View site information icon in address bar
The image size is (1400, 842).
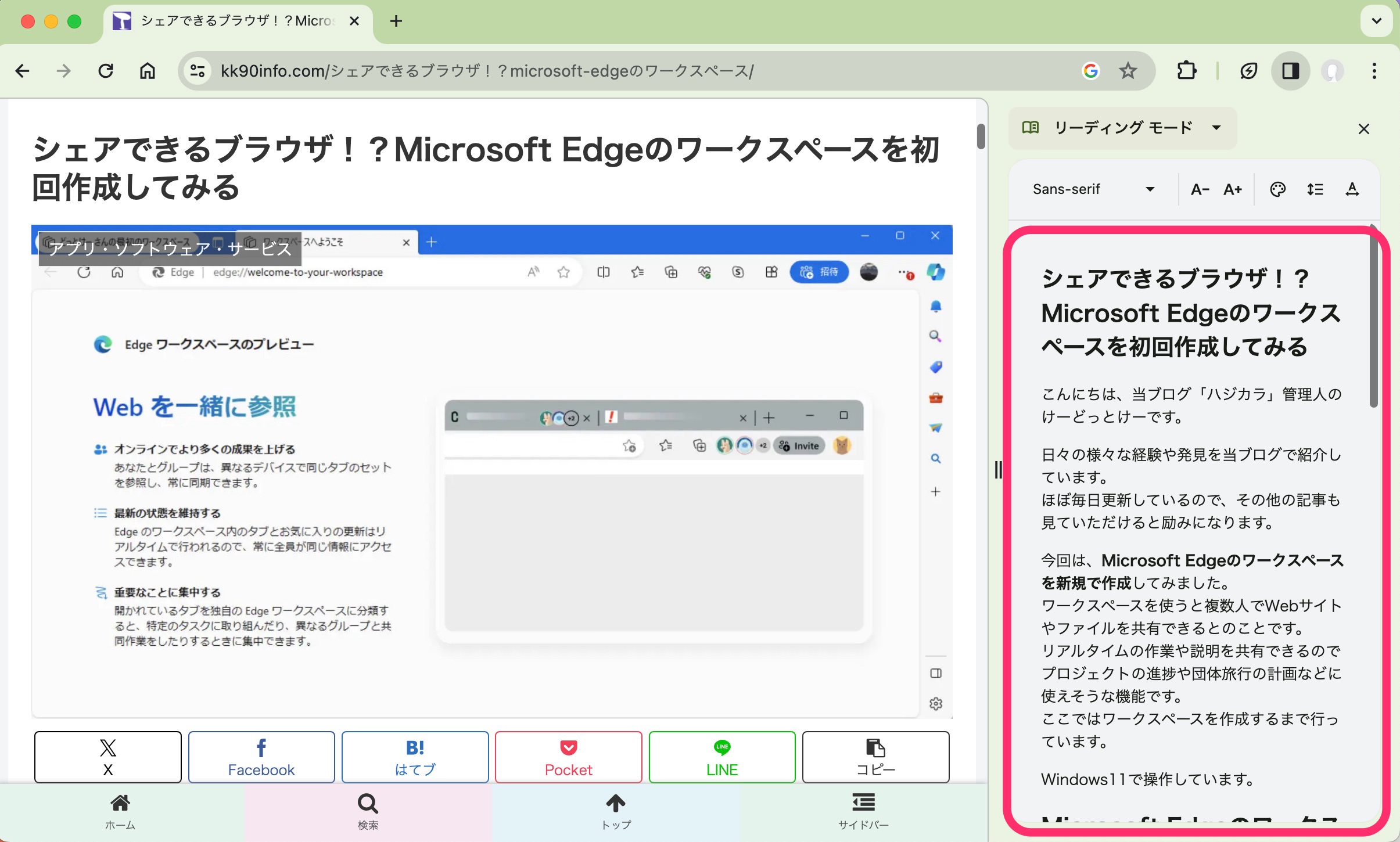click(198, 71)
